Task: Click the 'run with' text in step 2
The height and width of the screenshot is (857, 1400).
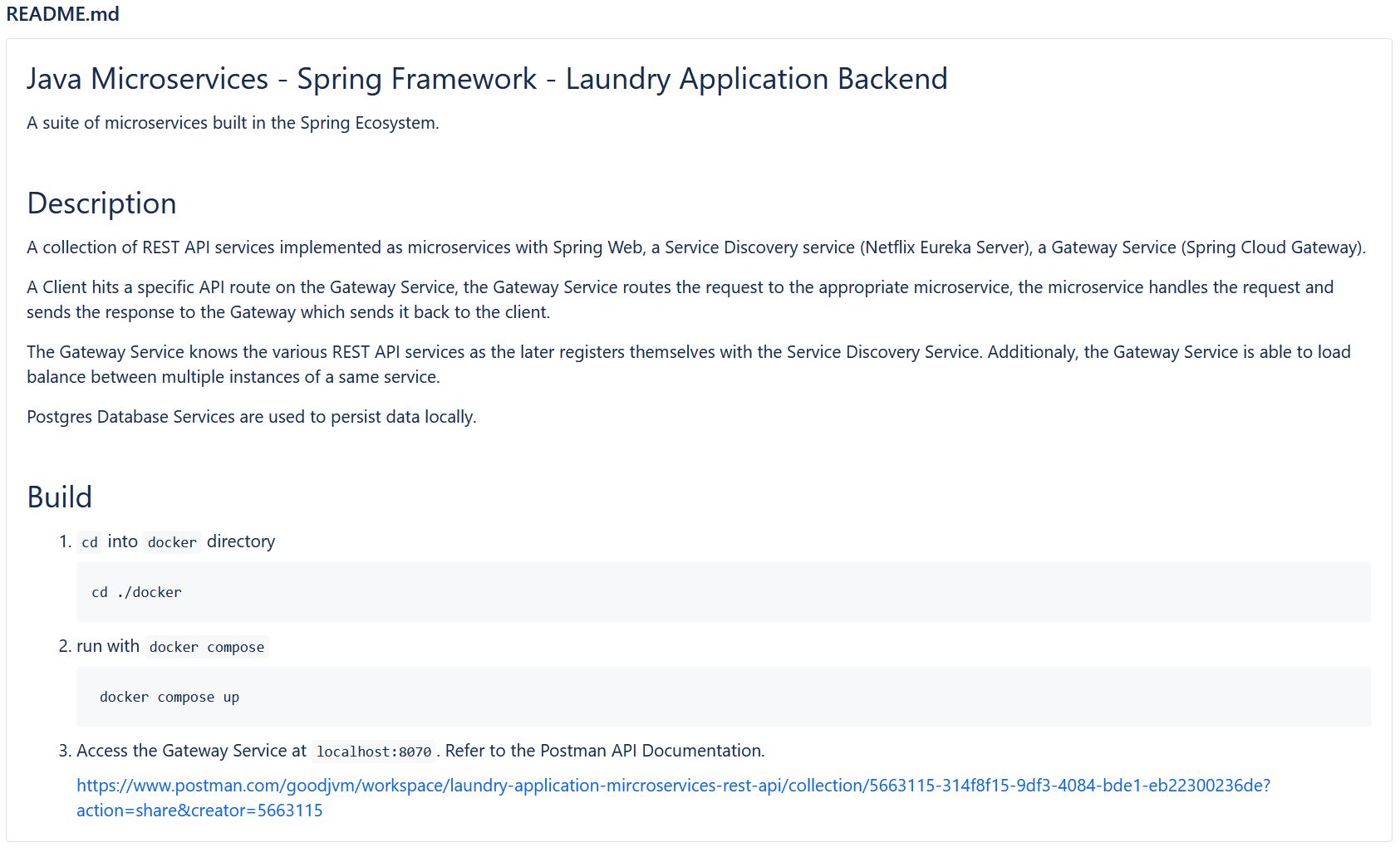Action: click(x=108, y=646)
